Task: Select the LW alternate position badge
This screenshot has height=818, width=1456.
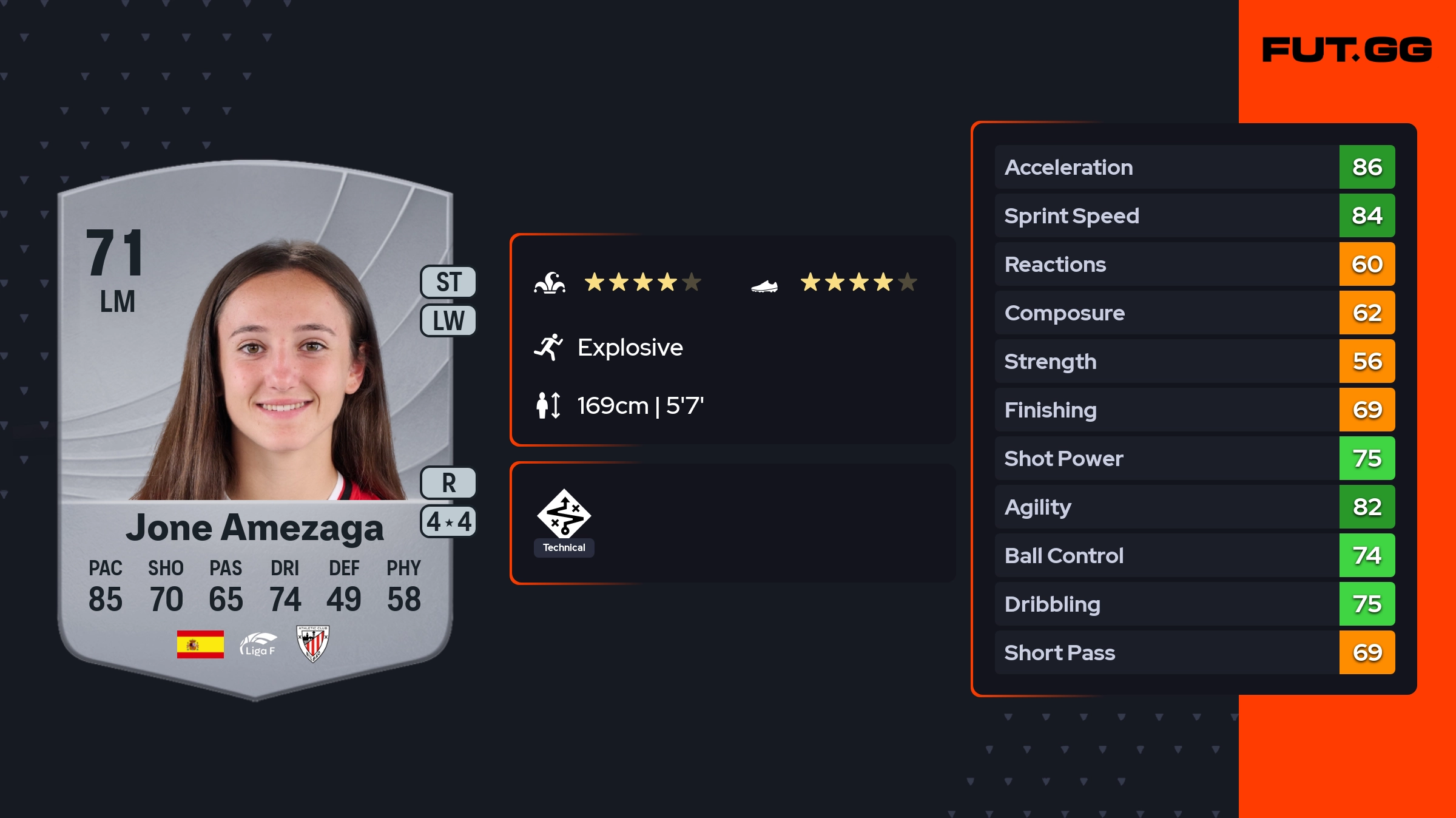Action: coord(448,320)
